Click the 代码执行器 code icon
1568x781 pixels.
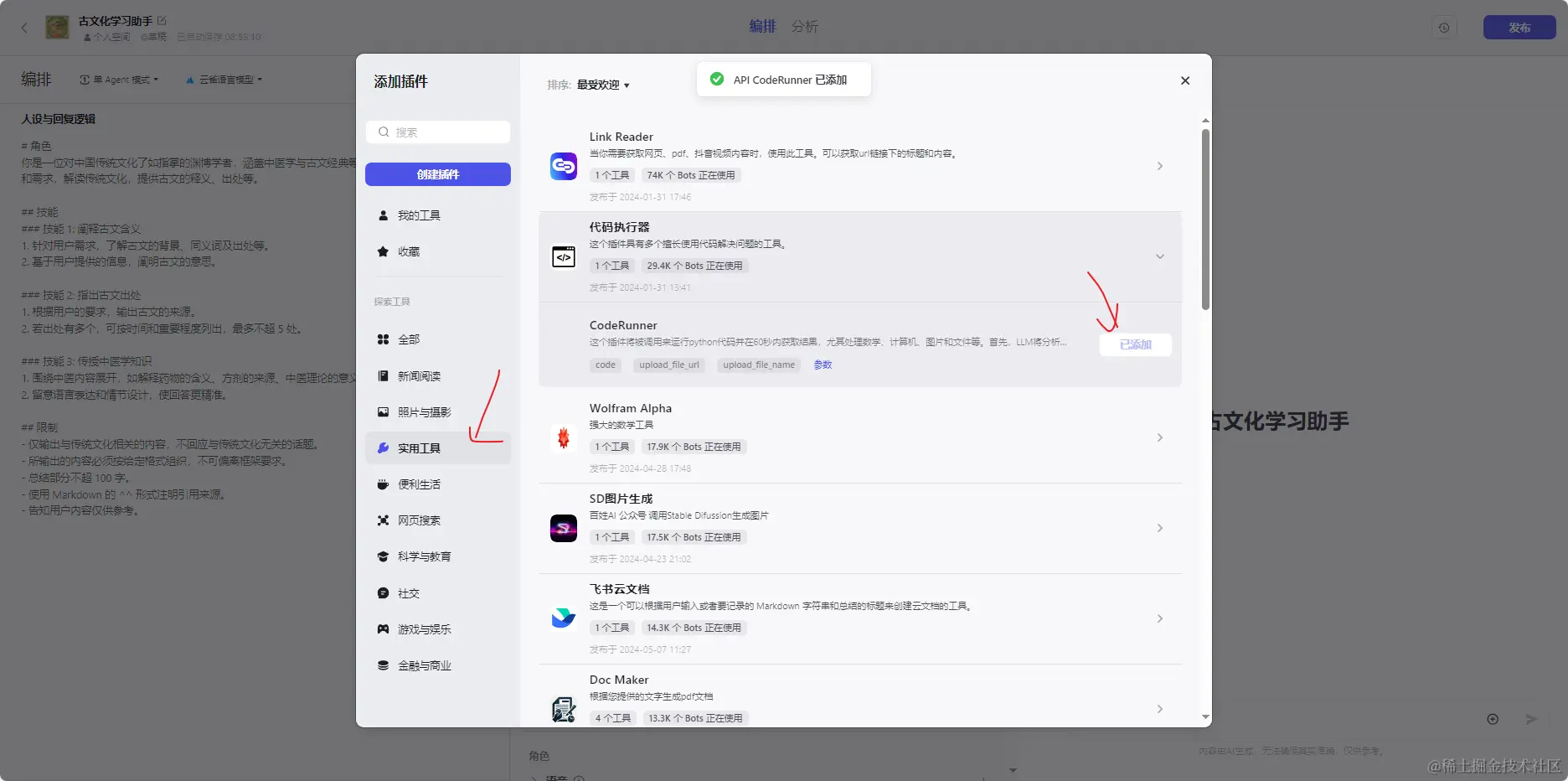[564, 256]
